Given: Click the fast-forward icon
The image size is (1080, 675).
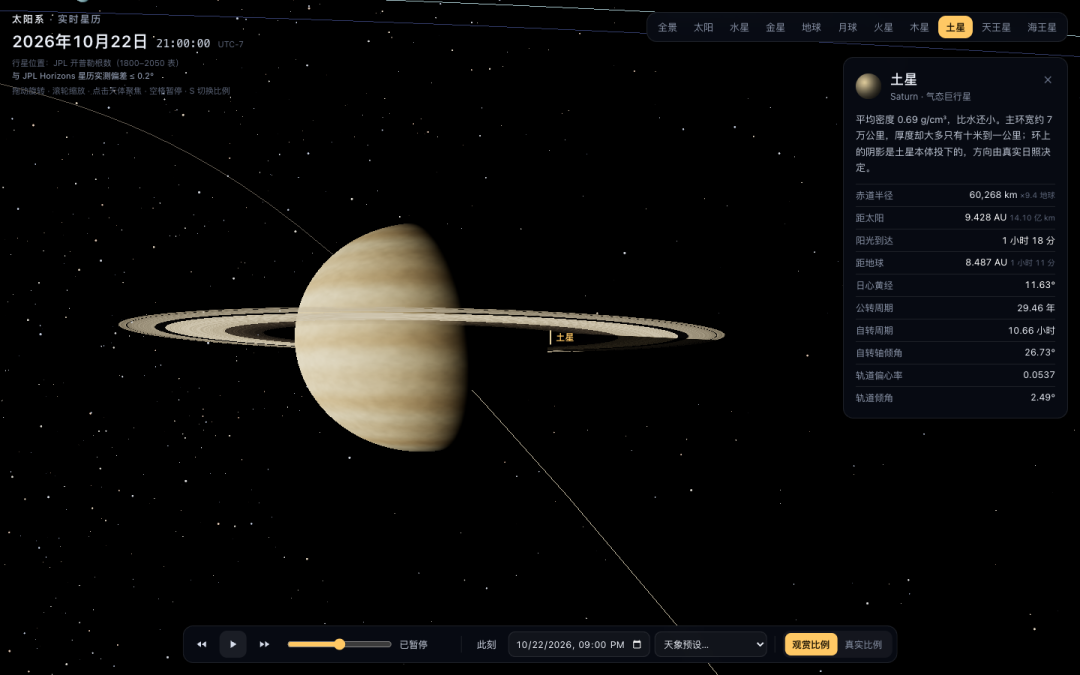Looking at the screenshot, I should (x=264, y=645).
